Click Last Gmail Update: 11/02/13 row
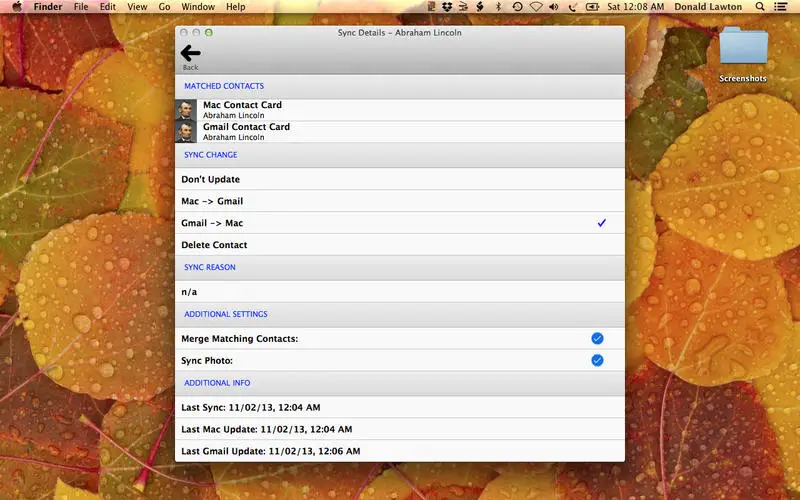This screenshot has width=800, height=500. pos(399,451)
